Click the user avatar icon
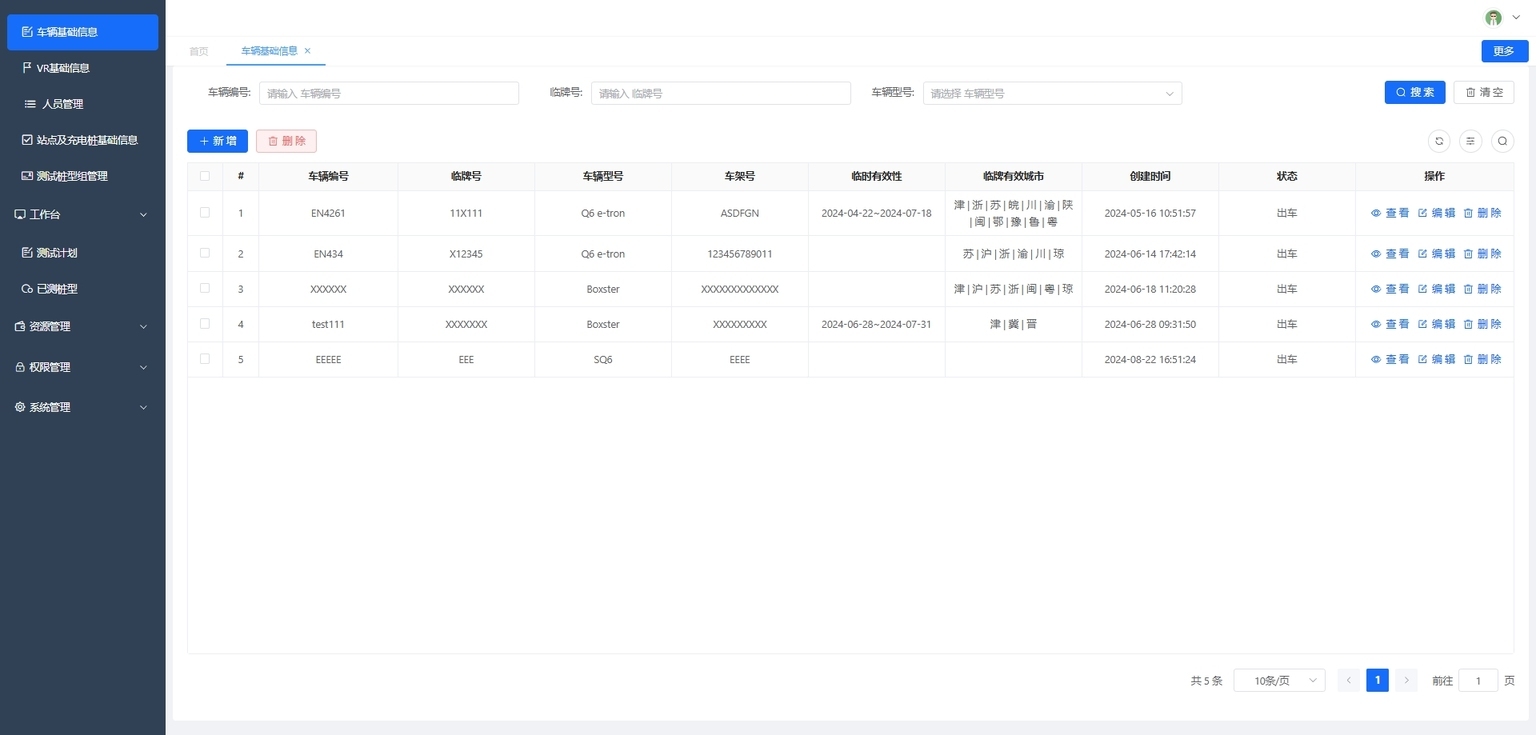This screenshot has width=1536, height=735. (1493, 18)
